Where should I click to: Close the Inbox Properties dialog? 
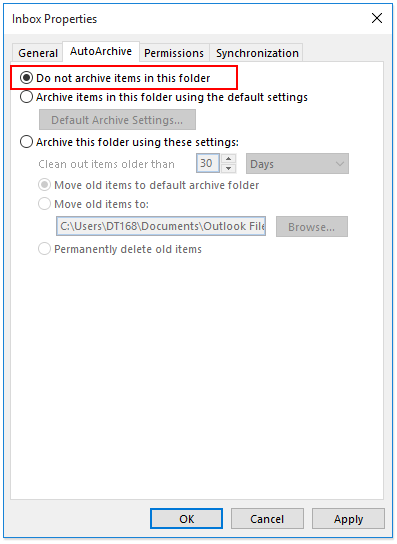tap(377, 18)
